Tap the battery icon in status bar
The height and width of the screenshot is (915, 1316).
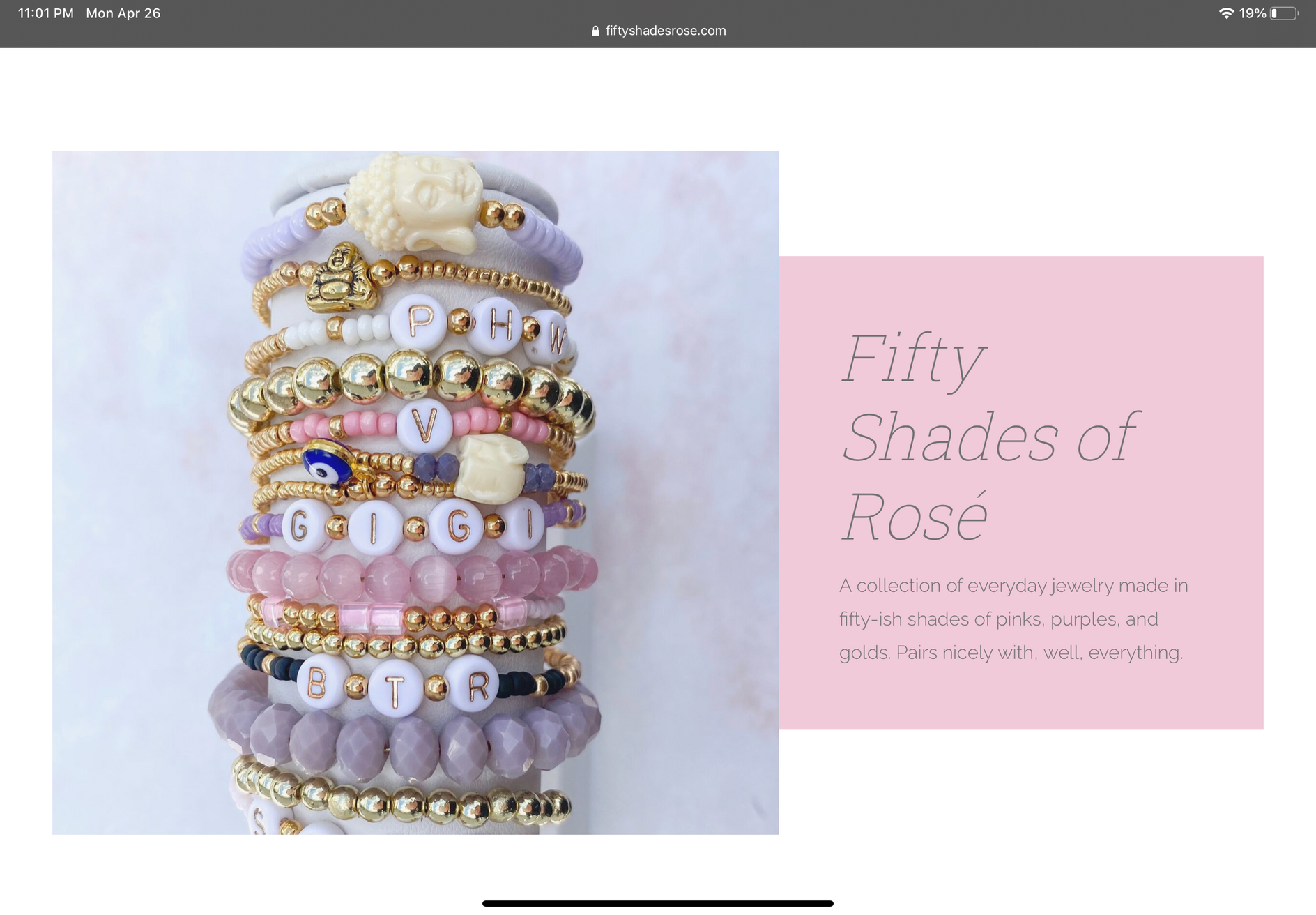pos(1284,13)
